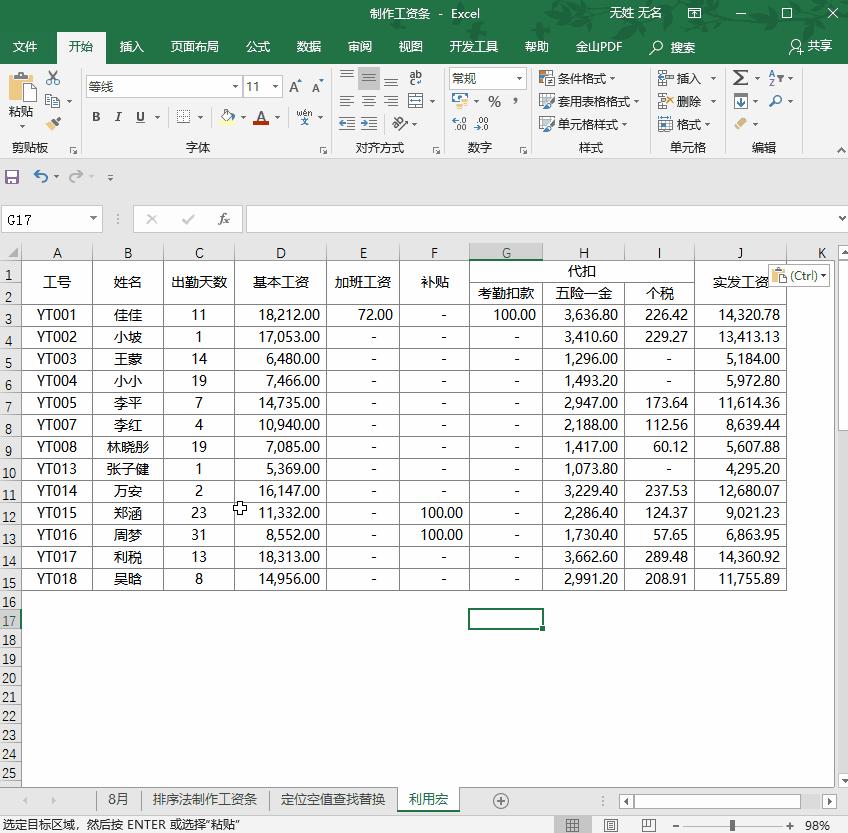848x833 pixels.
Task: Apply bold formatting from the Font group
Action: point(96,117)
